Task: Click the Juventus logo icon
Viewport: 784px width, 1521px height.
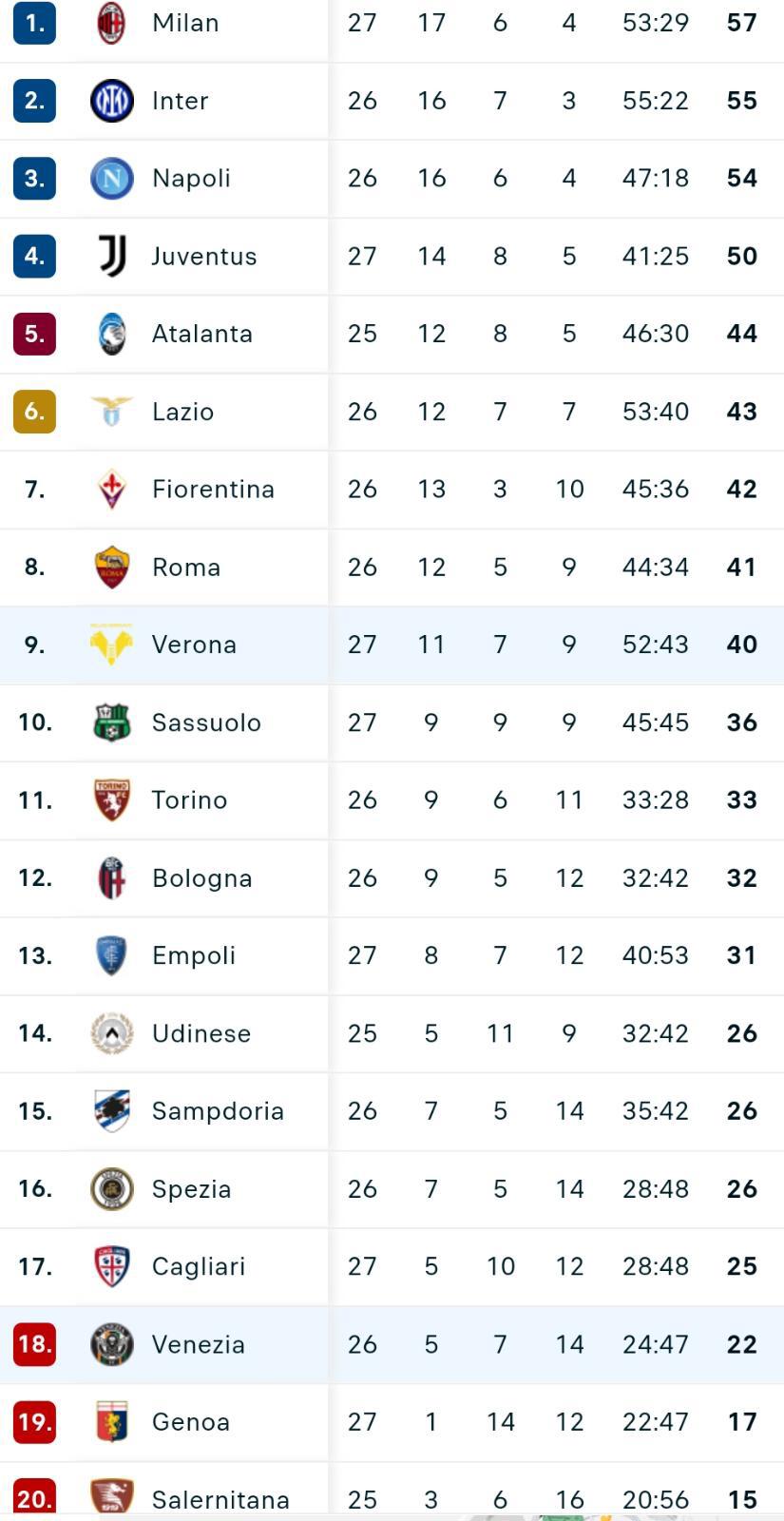Action: pos(112,256)
